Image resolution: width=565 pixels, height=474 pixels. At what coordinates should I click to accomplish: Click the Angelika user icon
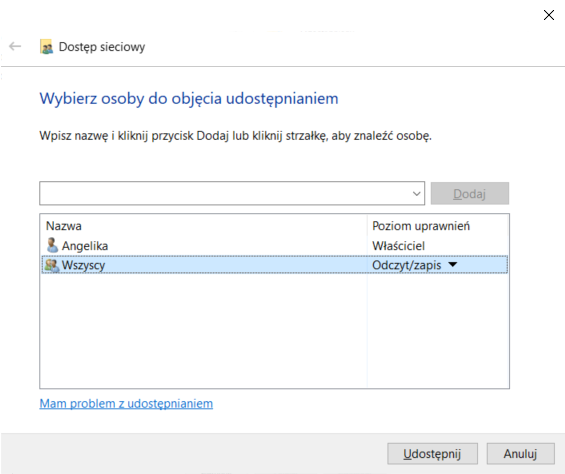point(52,245)
